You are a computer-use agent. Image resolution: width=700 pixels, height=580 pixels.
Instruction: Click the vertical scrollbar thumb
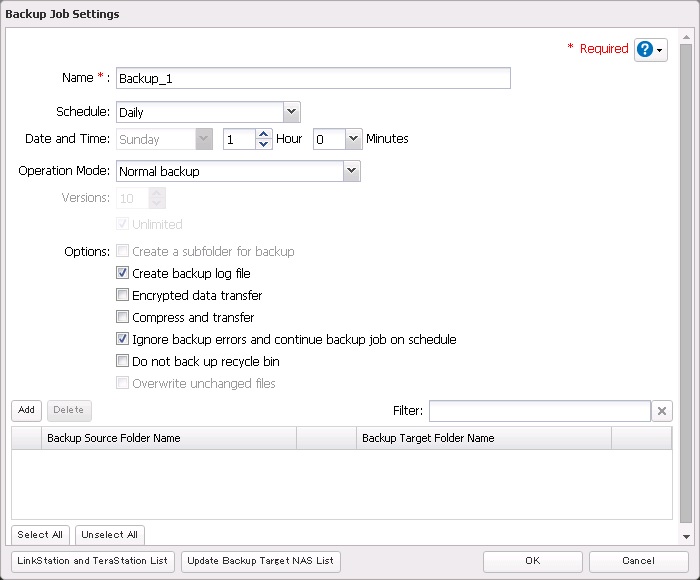686,283
